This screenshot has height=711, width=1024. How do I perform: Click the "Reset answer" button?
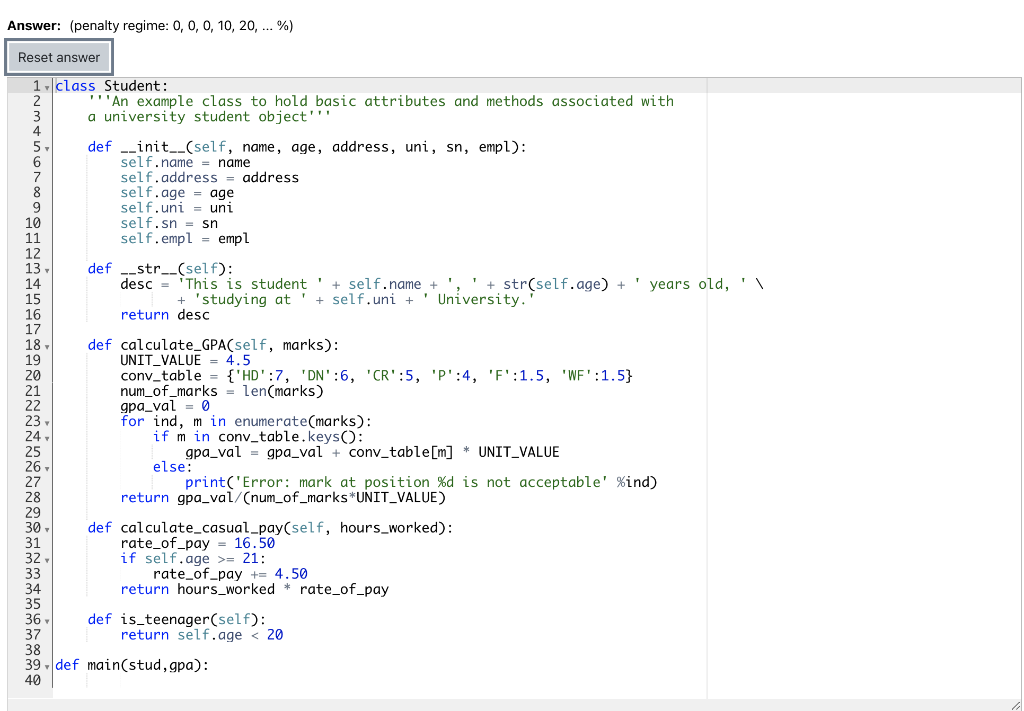pos(58,57)
